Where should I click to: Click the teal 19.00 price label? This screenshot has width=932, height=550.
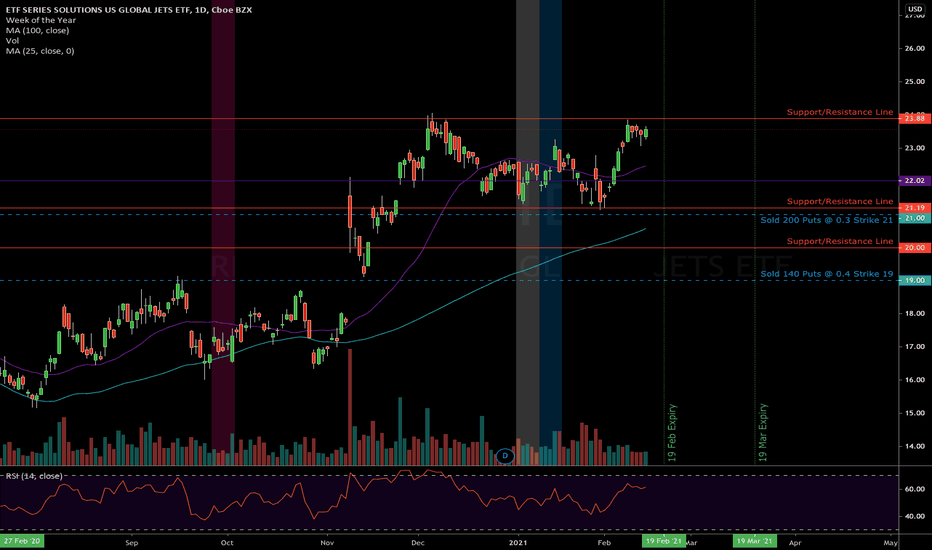pos(914,280)
